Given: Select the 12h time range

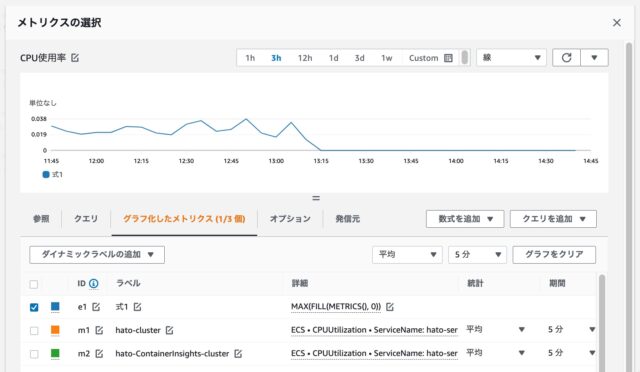Looking at the screenshot, I should [x=305, y=58].
